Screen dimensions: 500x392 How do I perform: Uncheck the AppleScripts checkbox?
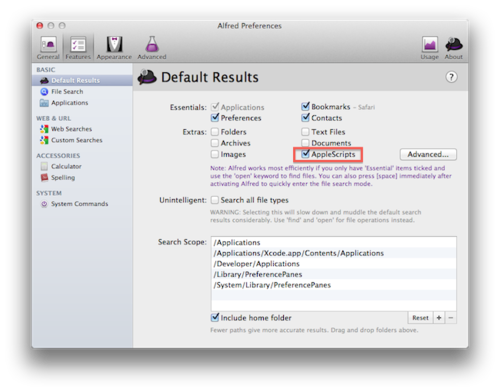click(305, 154)
